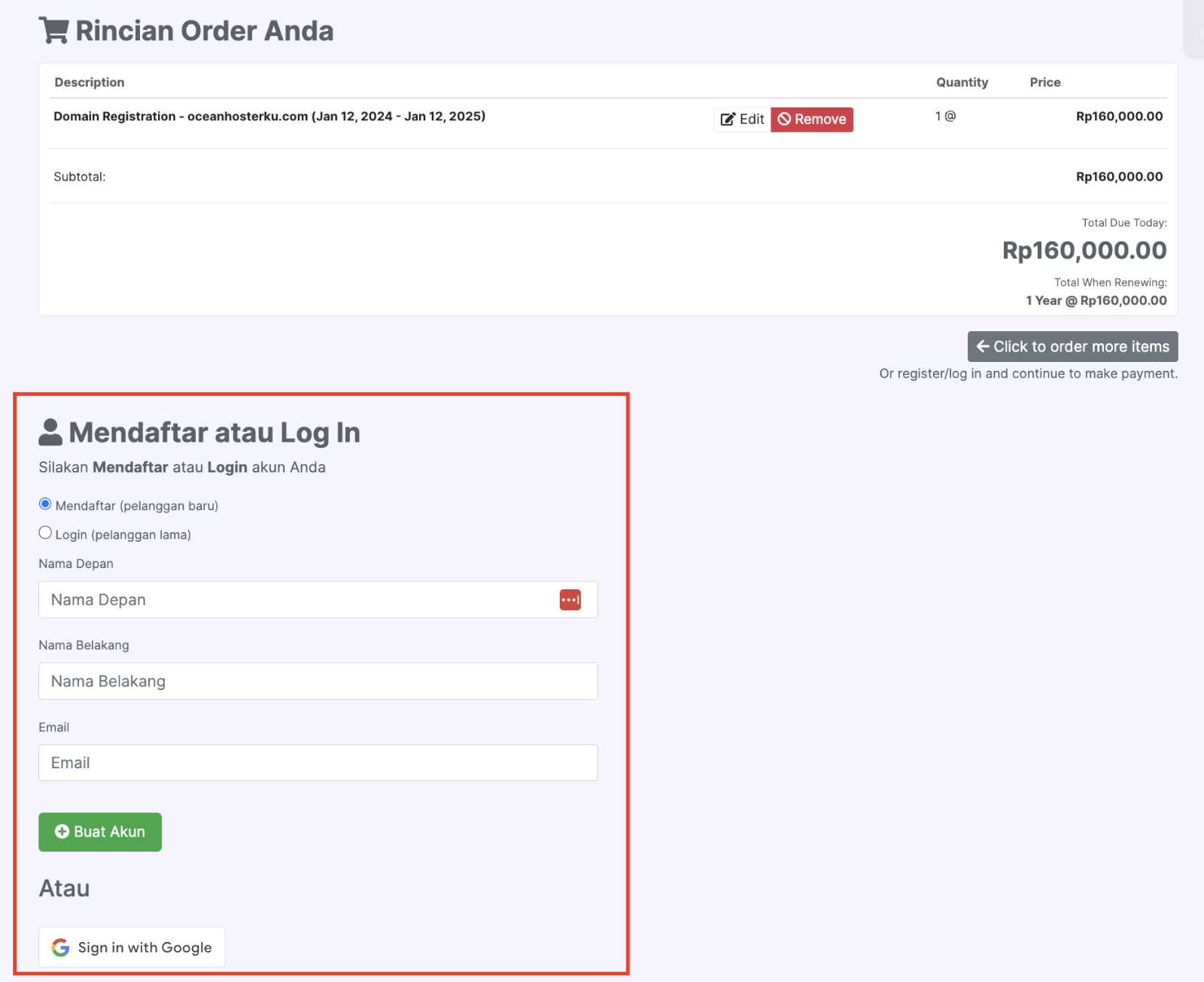Click the Google logo icon
Image resolution: width=1204 pixels, height=982 pixels.
pyautogui.click(x=60, y=947)
